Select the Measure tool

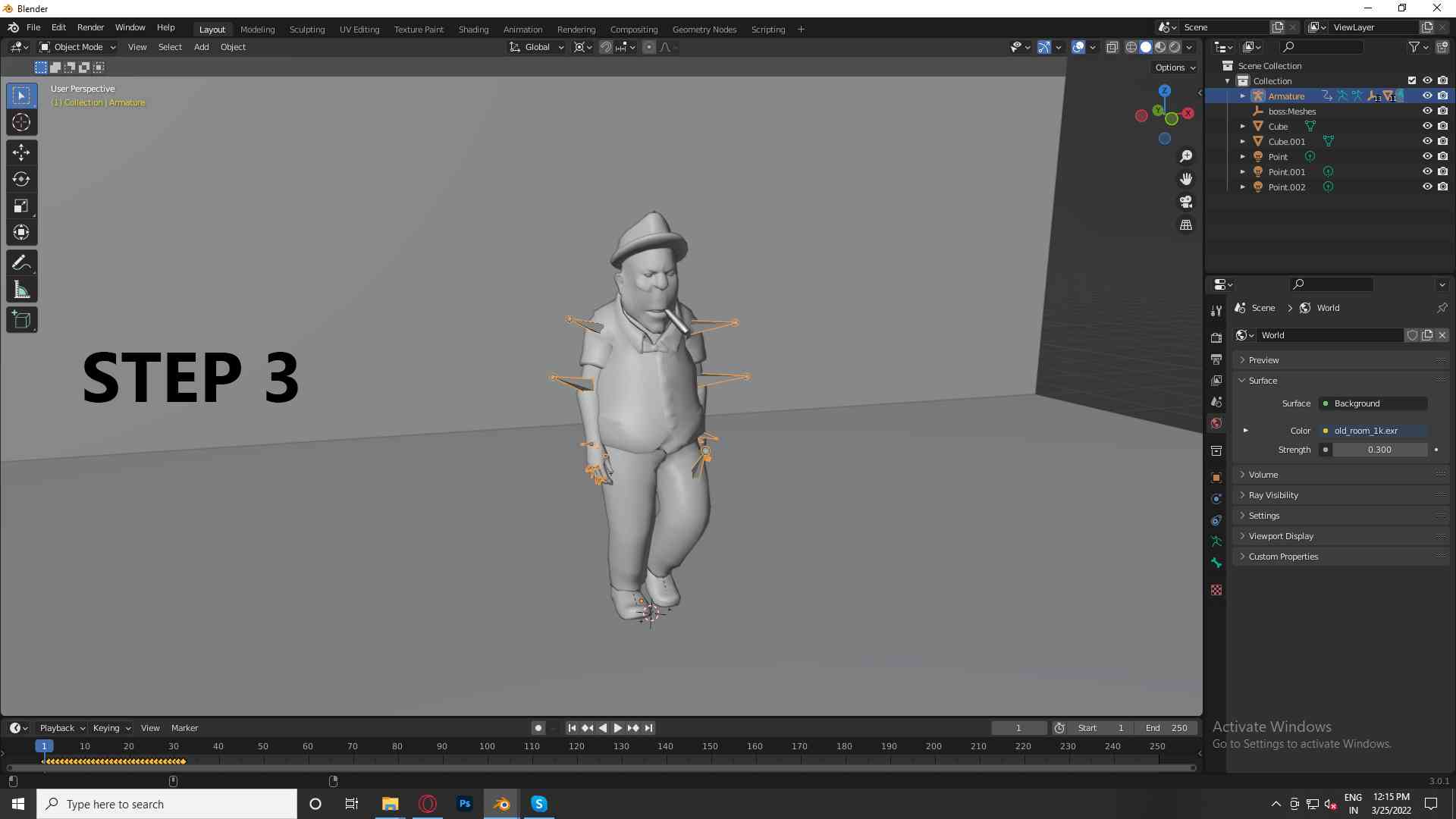coord(20,289)
